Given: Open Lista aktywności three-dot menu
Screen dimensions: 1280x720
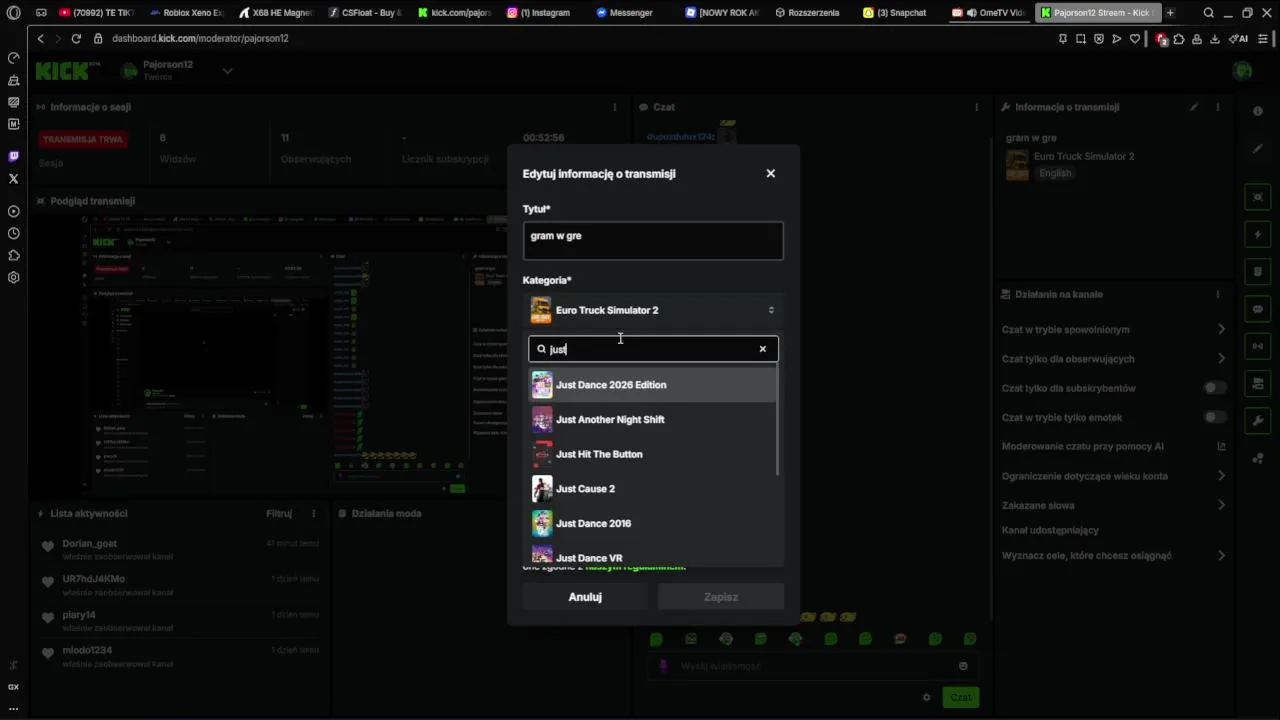Looking at the screenshot, I should pyautogui.click(x=313, y=514).
